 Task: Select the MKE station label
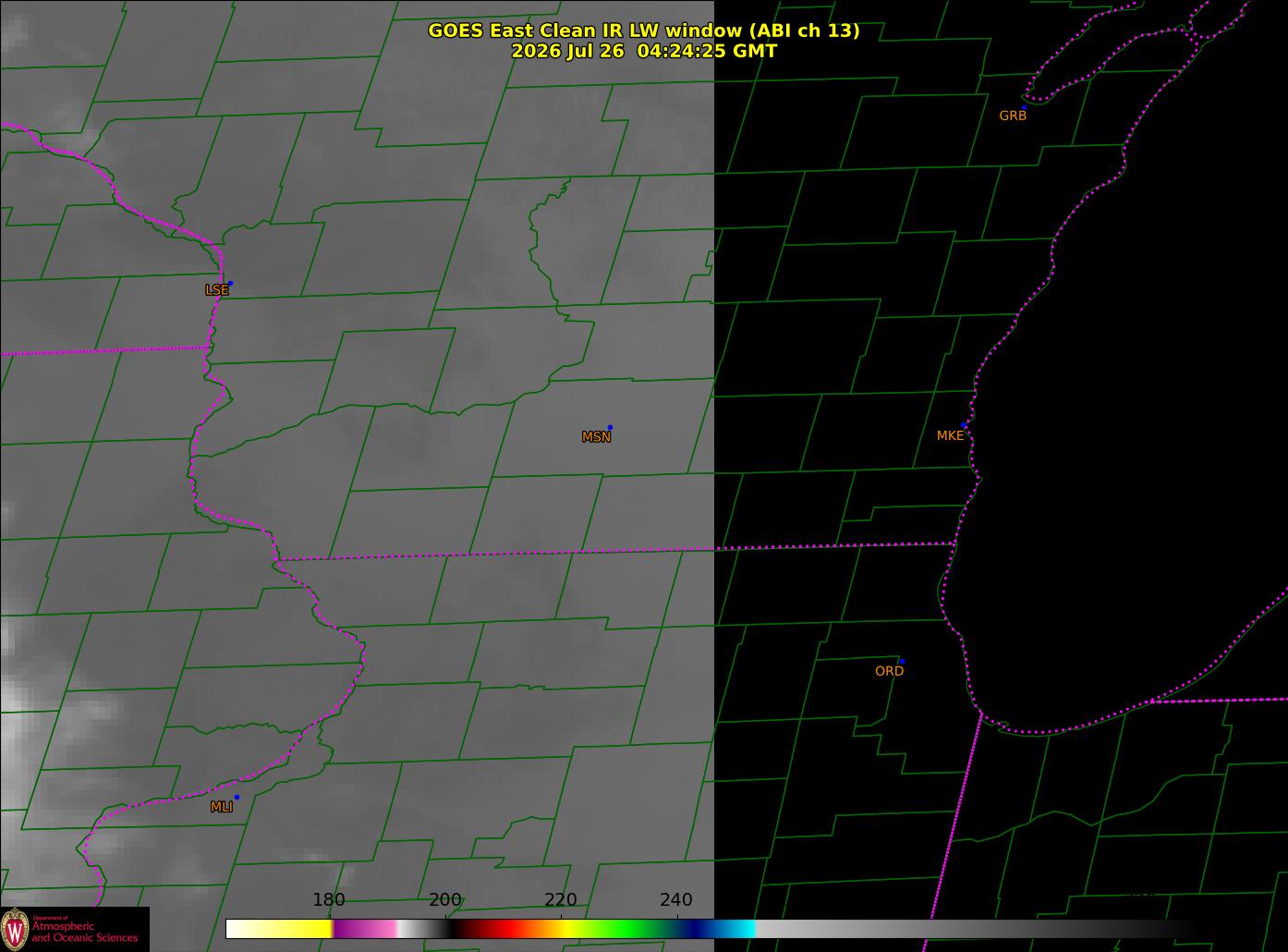click(x=950, y=435)
